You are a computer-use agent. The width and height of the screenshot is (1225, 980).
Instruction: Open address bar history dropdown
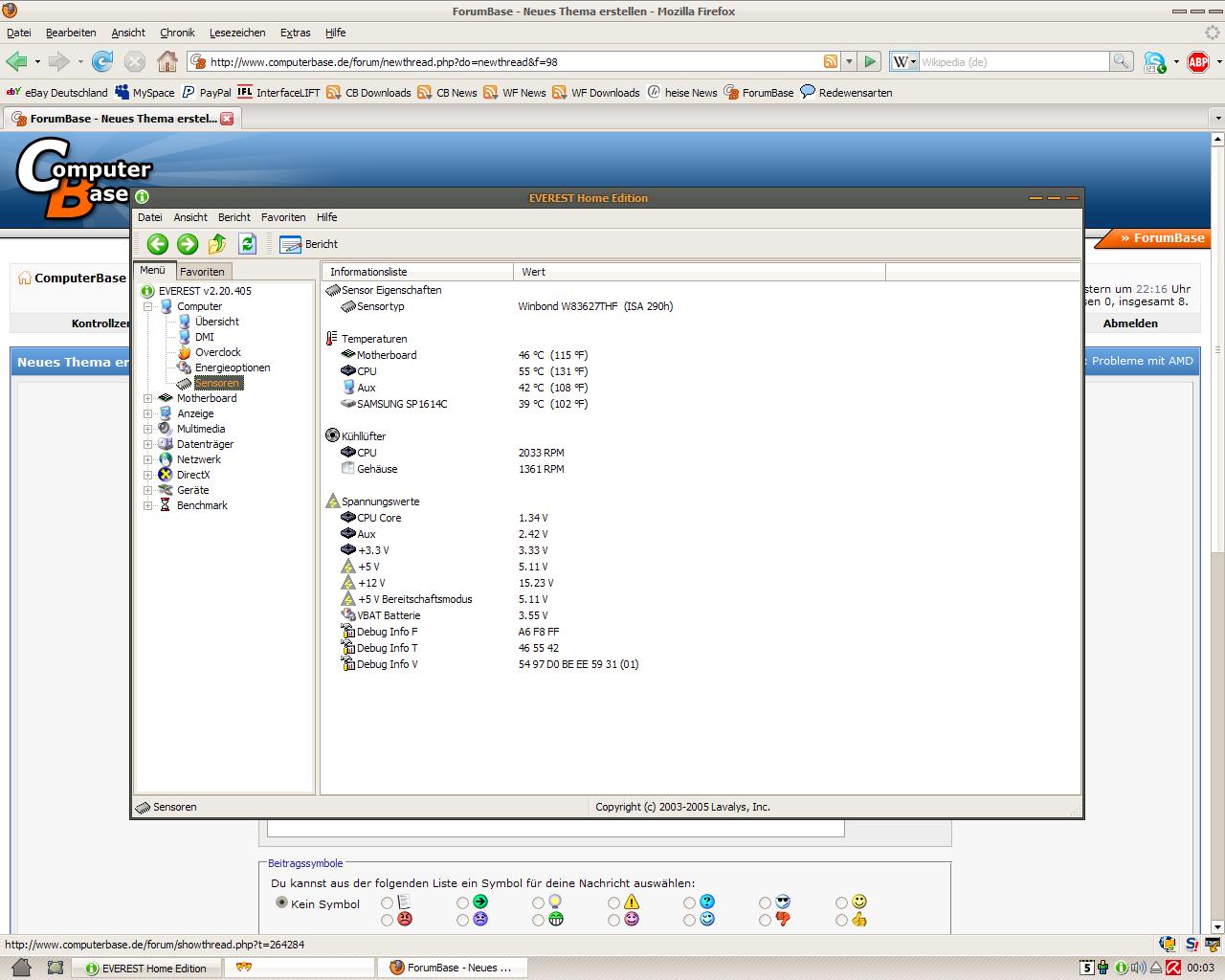tap(849, 61)
